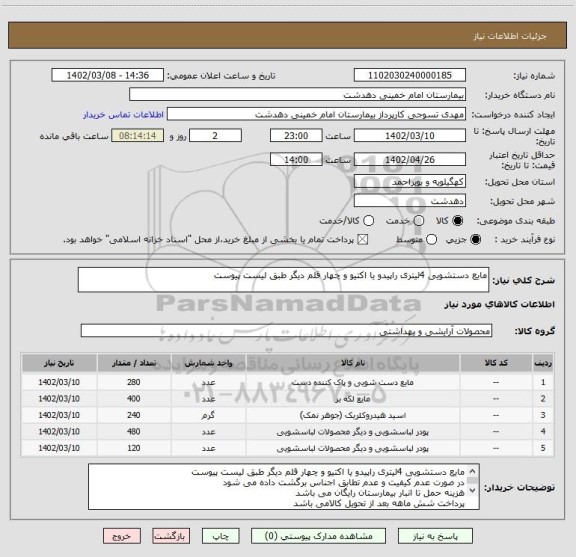The height and width of the screenshot is (557, 576).
Task: Click quantity cell 480
Action: [134, 431]
